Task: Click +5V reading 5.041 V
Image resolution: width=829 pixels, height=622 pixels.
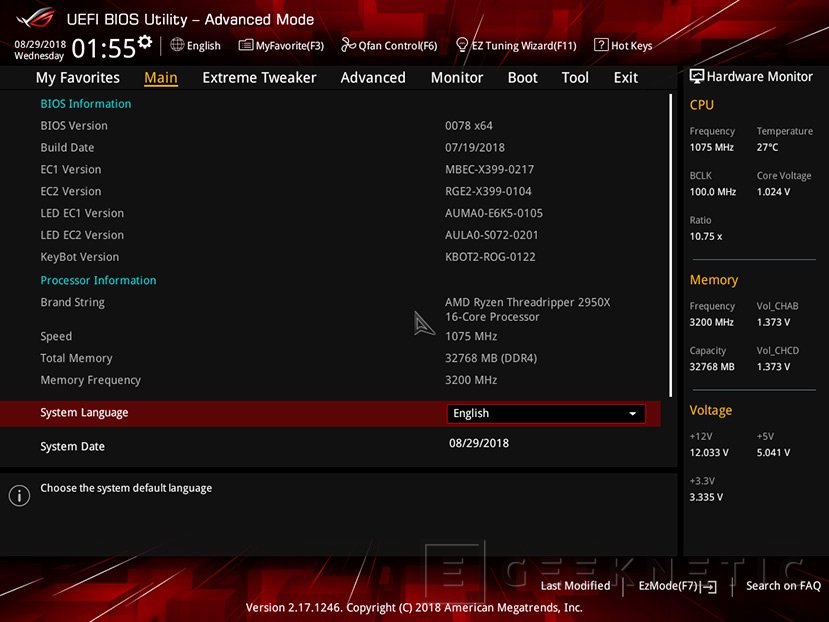Action: coord(773,453)
